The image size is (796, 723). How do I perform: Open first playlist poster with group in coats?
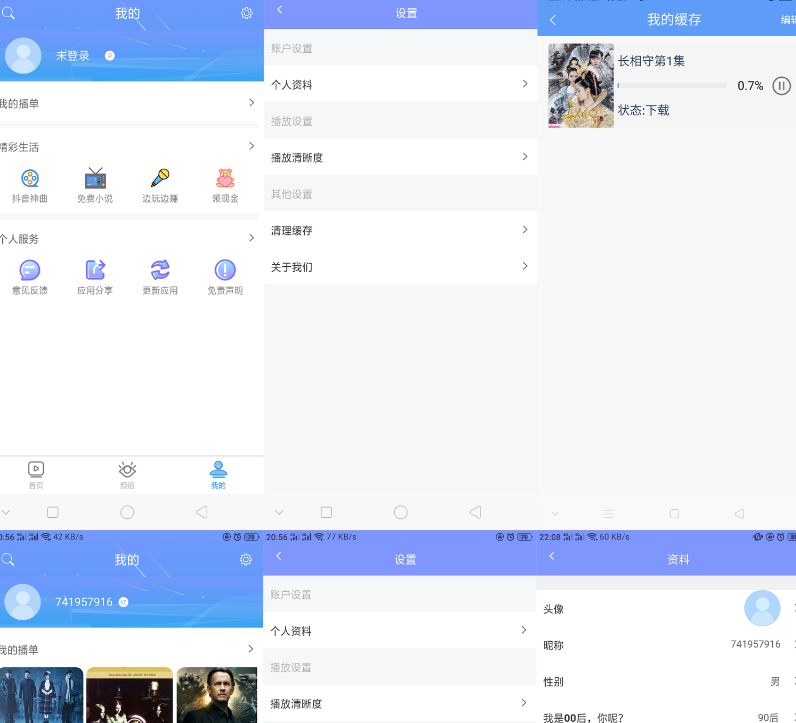coord(42,695)
